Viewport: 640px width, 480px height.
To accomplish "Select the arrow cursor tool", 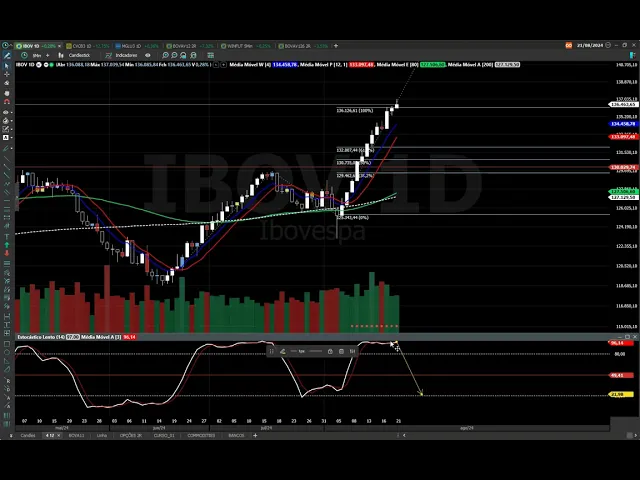I will click(7, 65).
